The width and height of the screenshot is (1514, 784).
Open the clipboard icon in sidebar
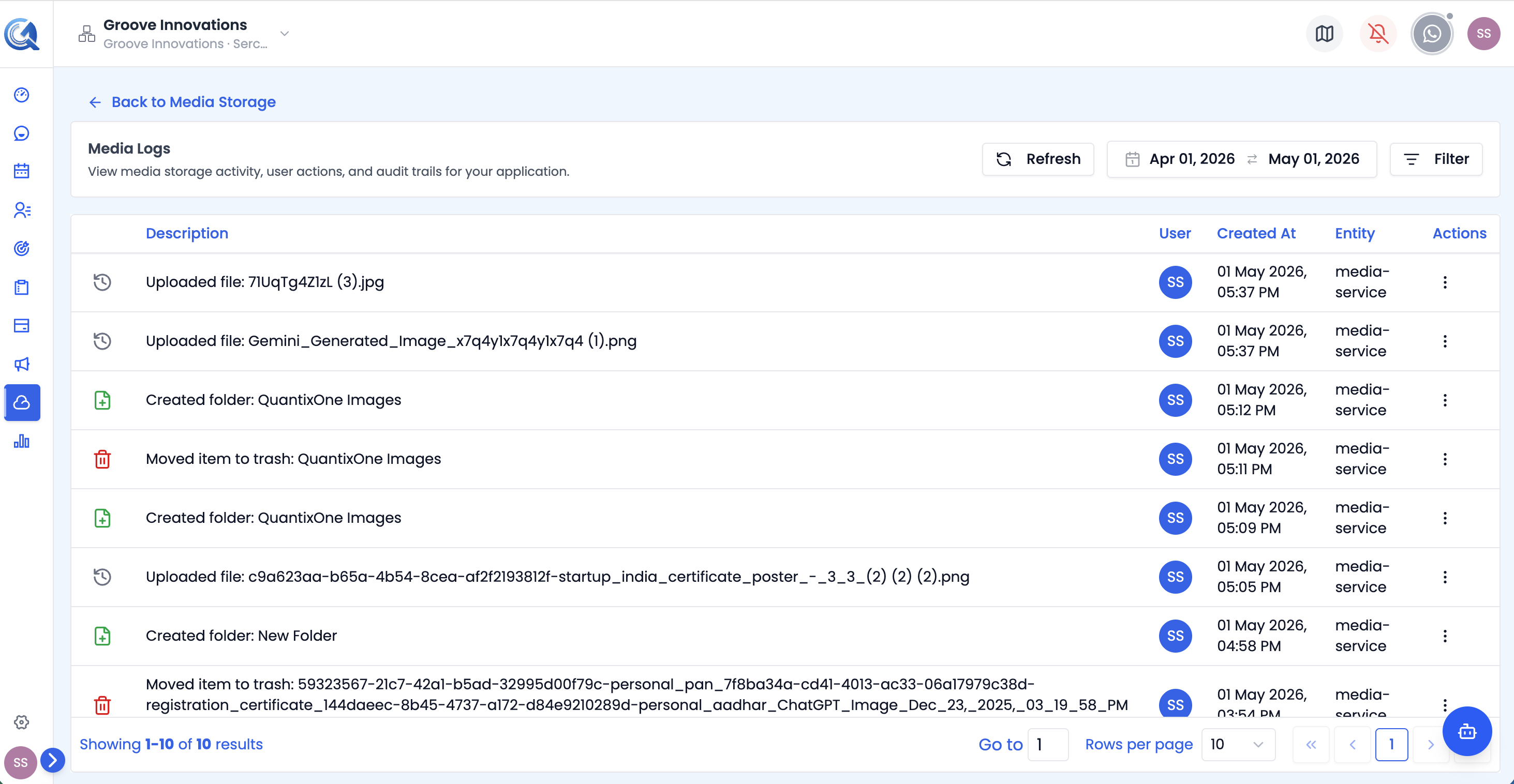(22, 287)
